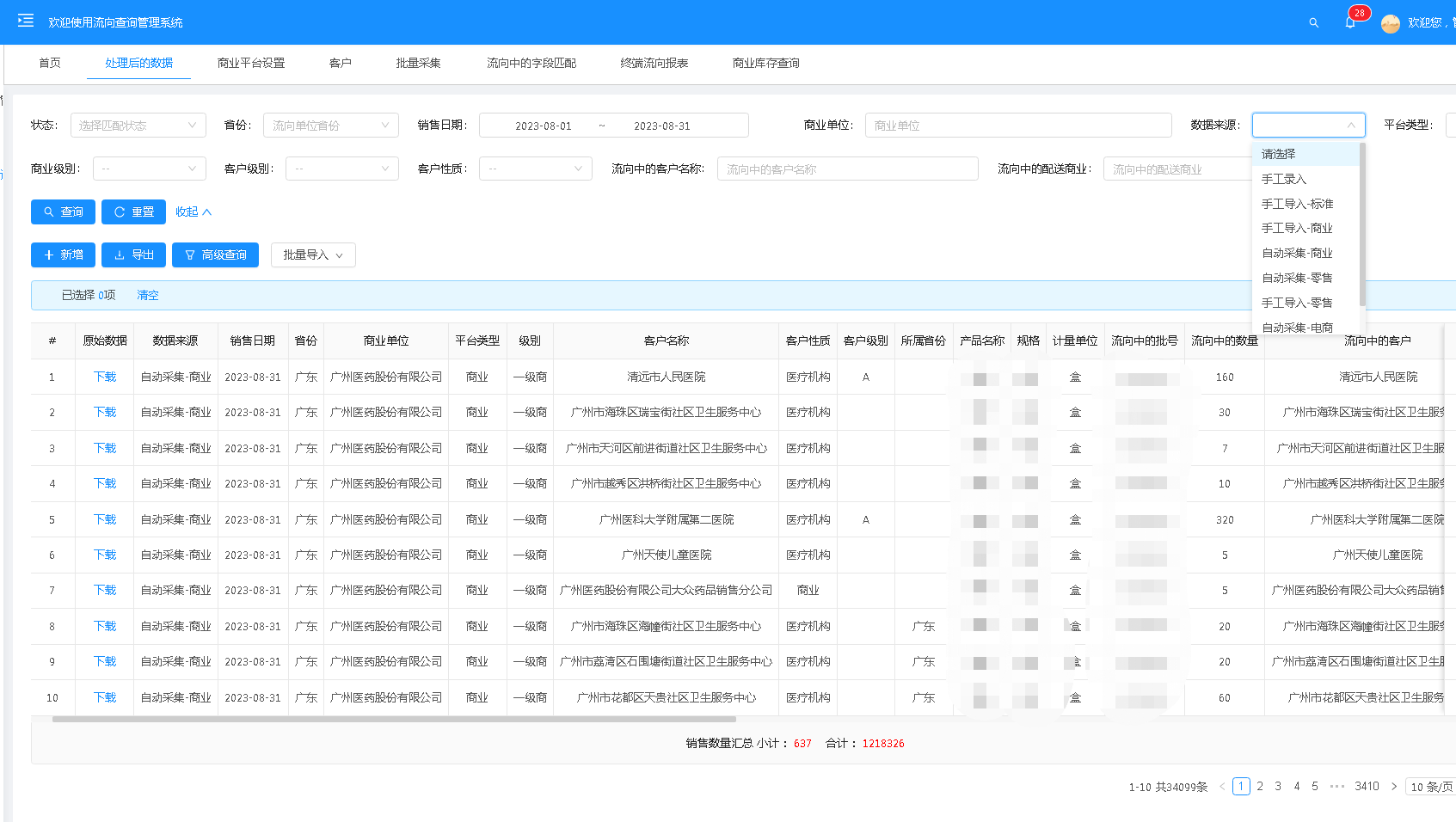Click 下载 link in row 5
The width and height of the screenshot is (1456, 822).
coord(105,519)
